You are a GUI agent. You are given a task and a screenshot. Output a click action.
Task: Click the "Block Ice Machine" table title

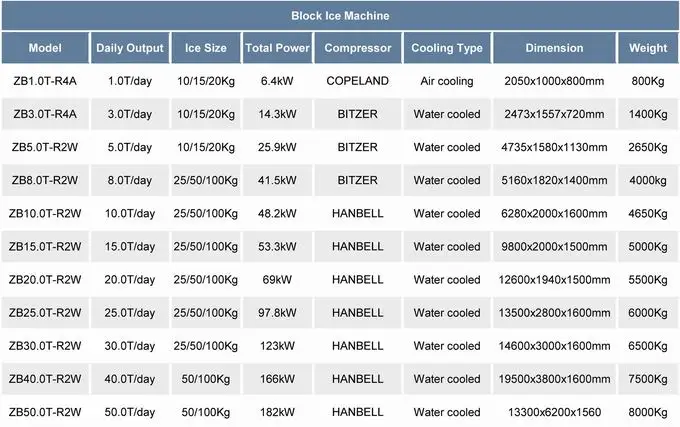click(x=340, y=16)
